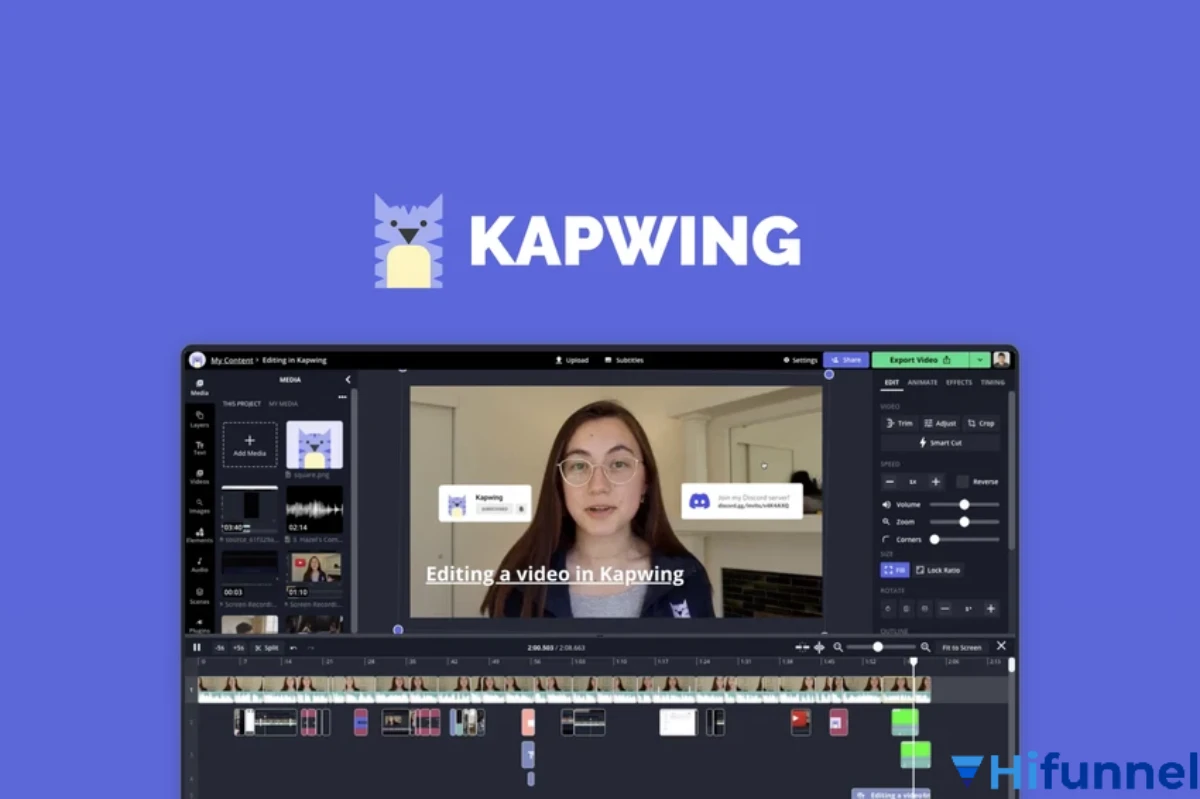
Task: Select the 02:14 audio waveform thumbnail
Action: 315,510
